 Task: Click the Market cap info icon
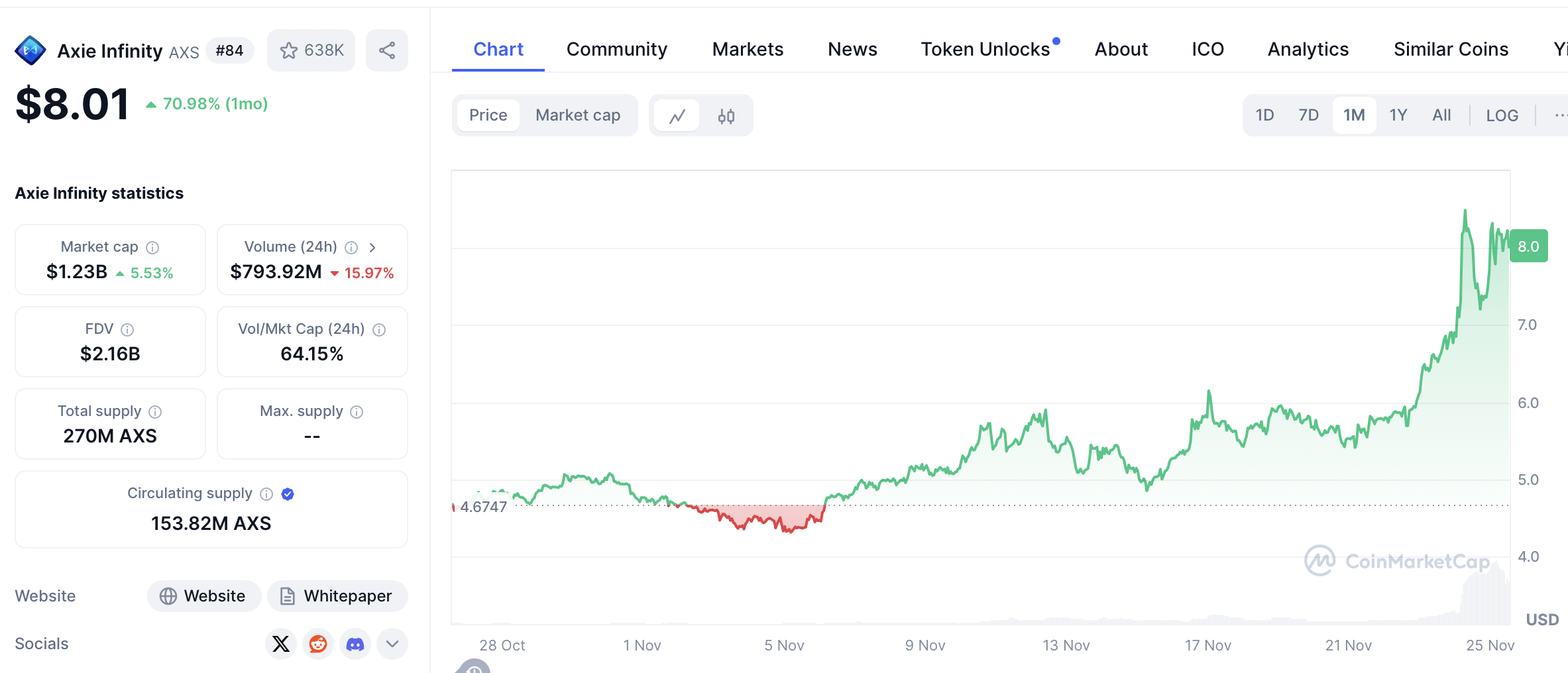[x=152, y=248]
